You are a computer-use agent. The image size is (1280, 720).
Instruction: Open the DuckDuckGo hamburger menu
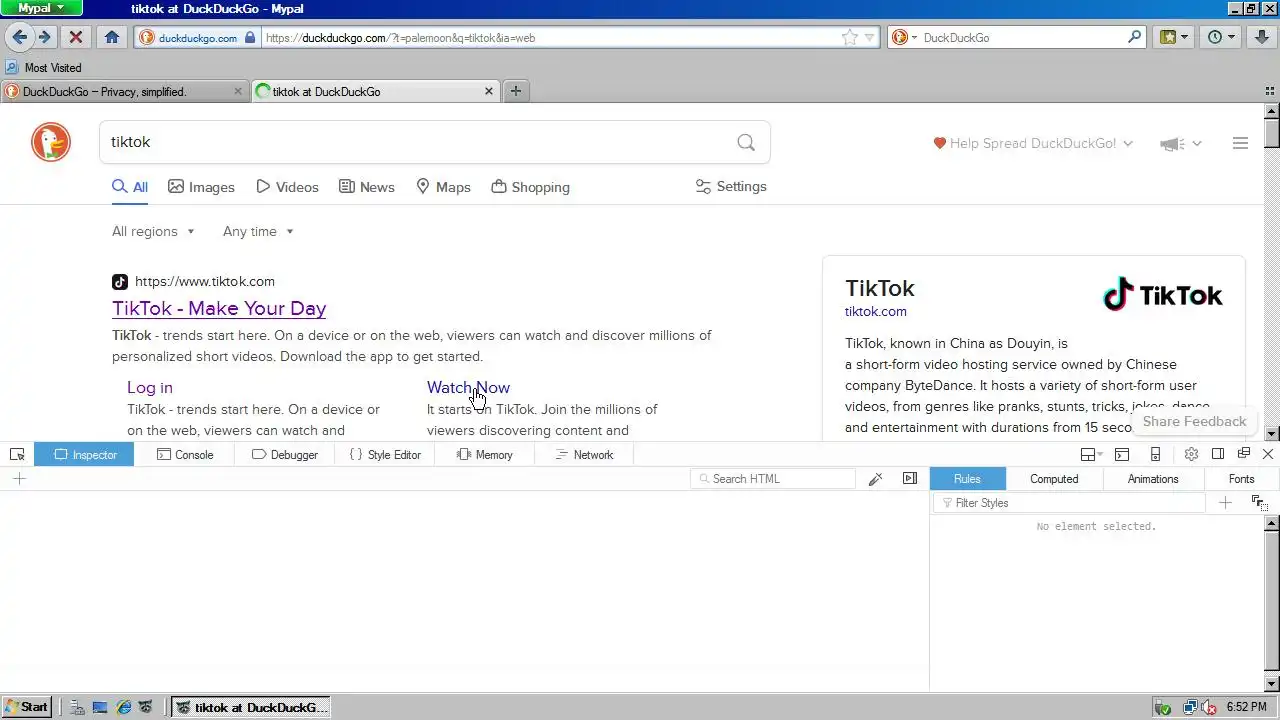point(1240,143)
